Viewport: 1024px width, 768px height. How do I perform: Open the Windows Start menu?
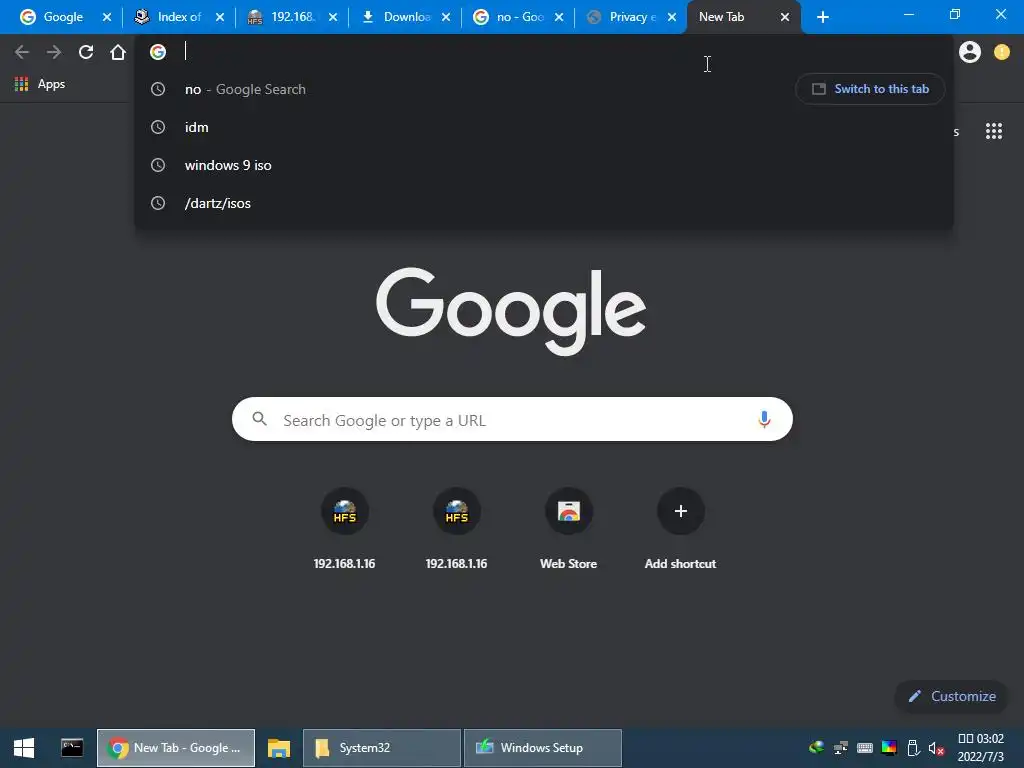click(x=24, y=748)
